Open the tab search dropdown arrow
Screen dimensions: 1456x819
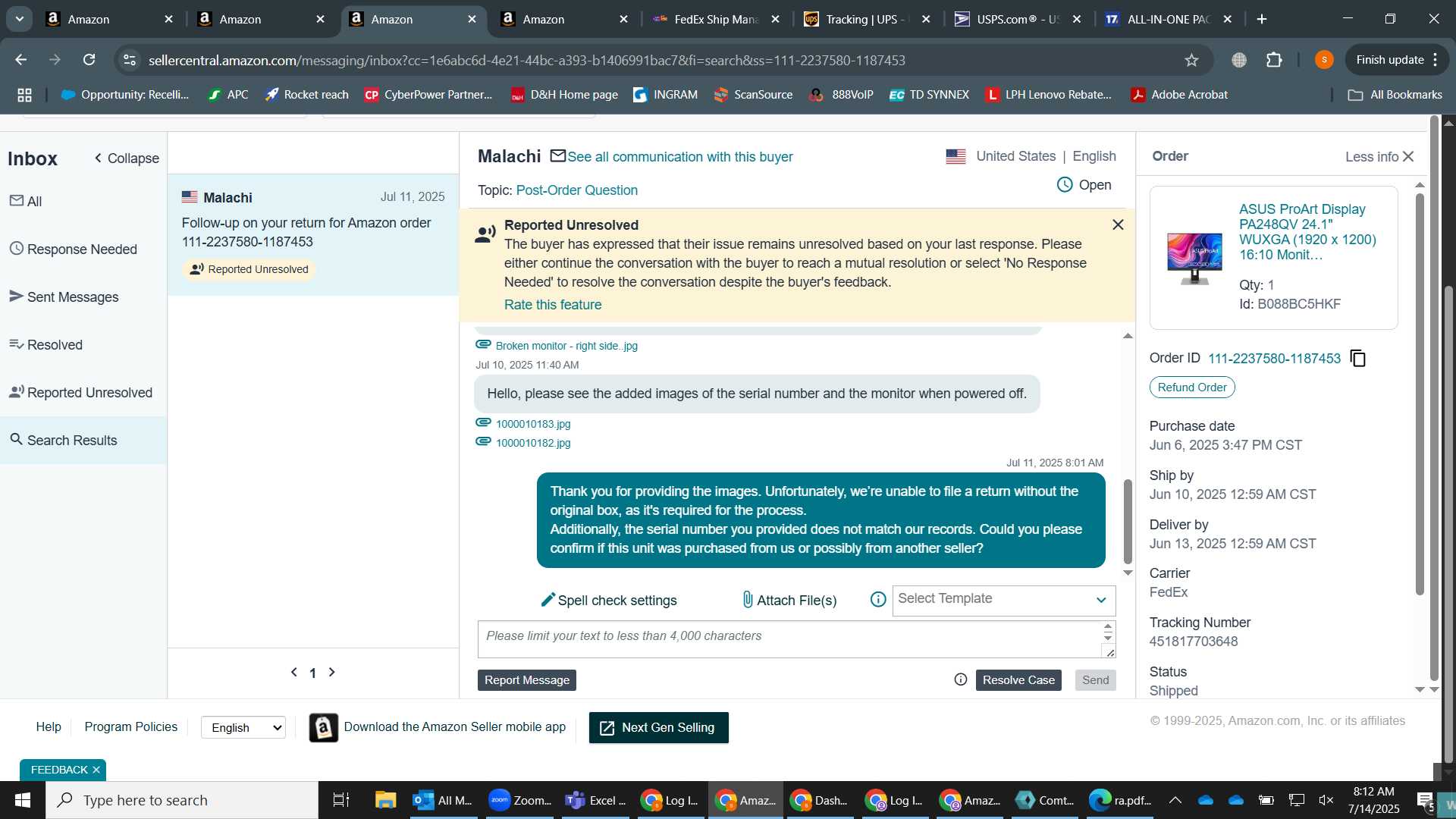19,19
